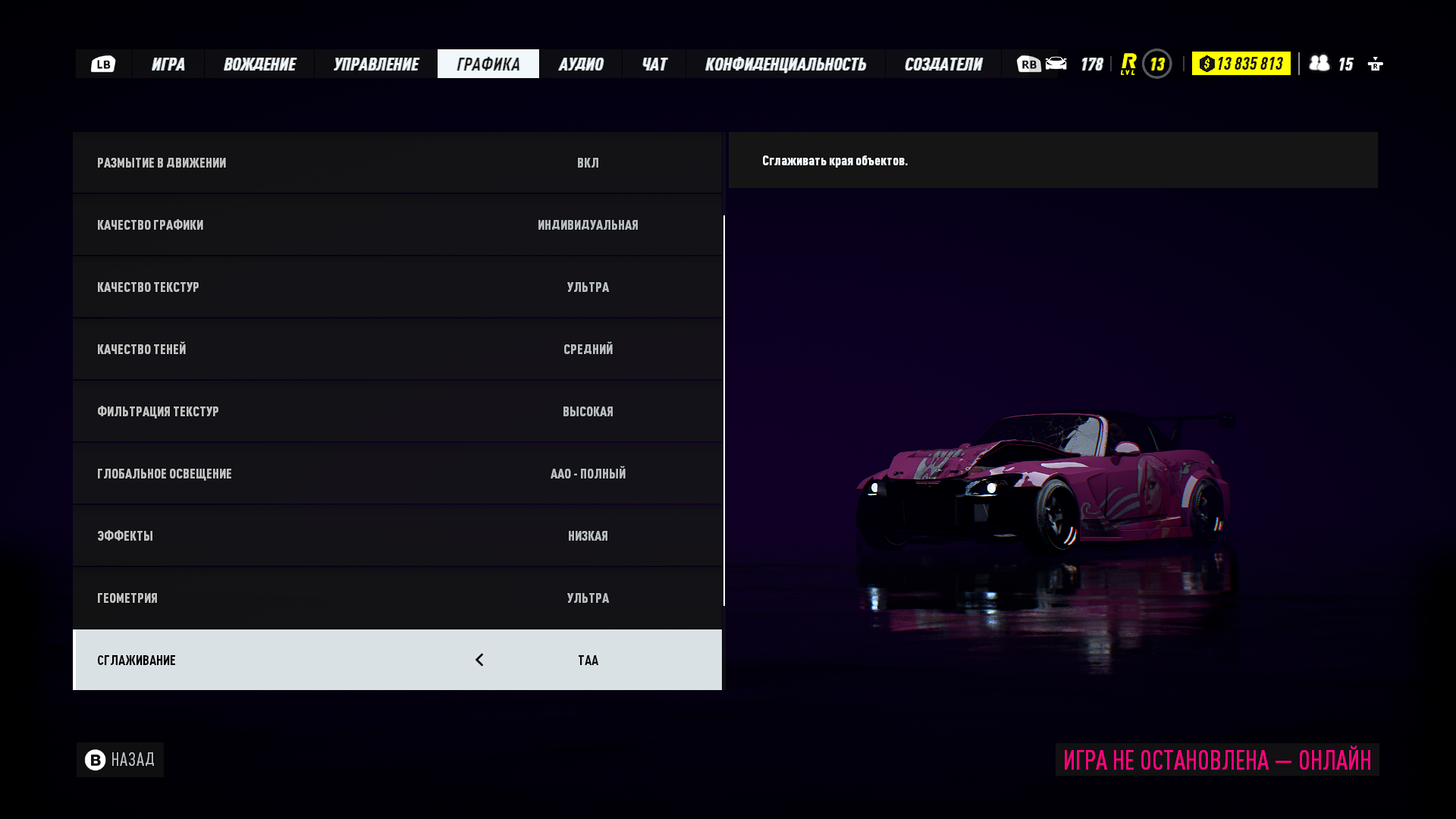The width and height of the screenshot is (1456, 819).
Task: Select the КАЧЕСТВО ТЕКСТУР row
Action: 397,287
